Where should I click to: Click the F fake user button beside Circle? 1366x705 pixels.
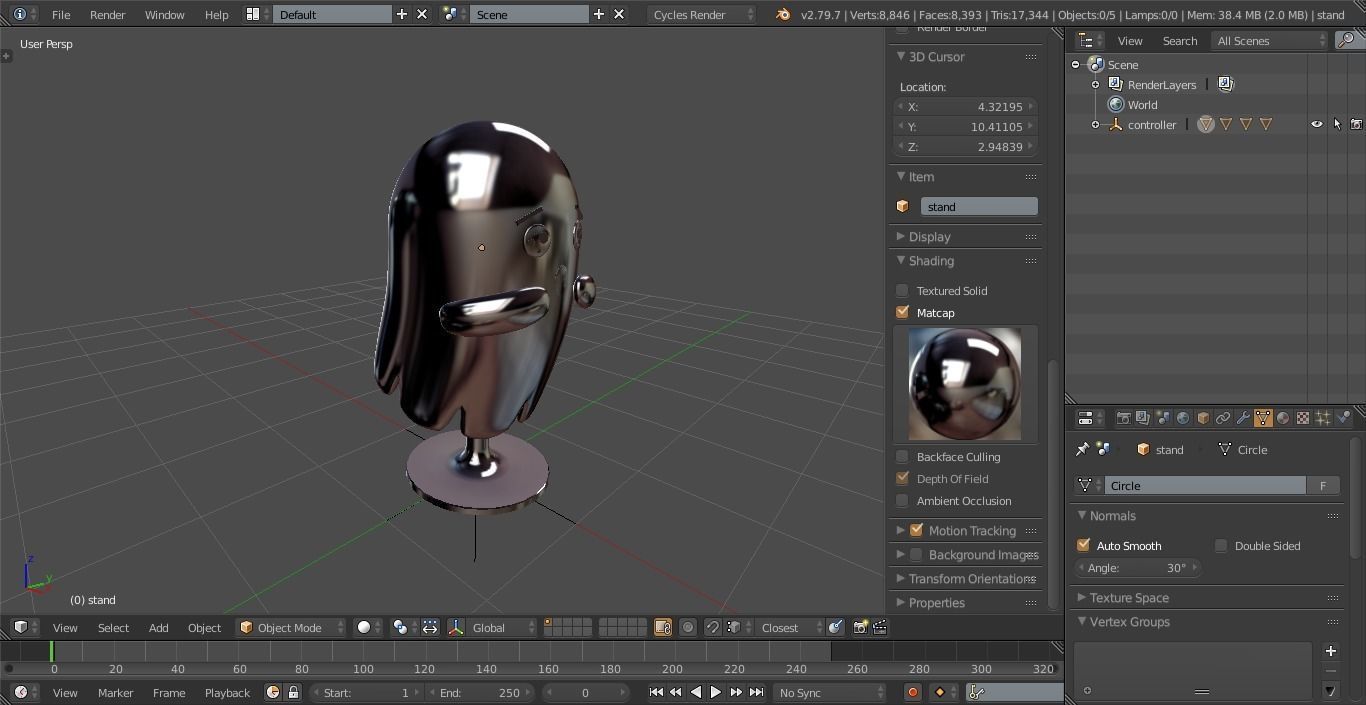point(1323,485)
